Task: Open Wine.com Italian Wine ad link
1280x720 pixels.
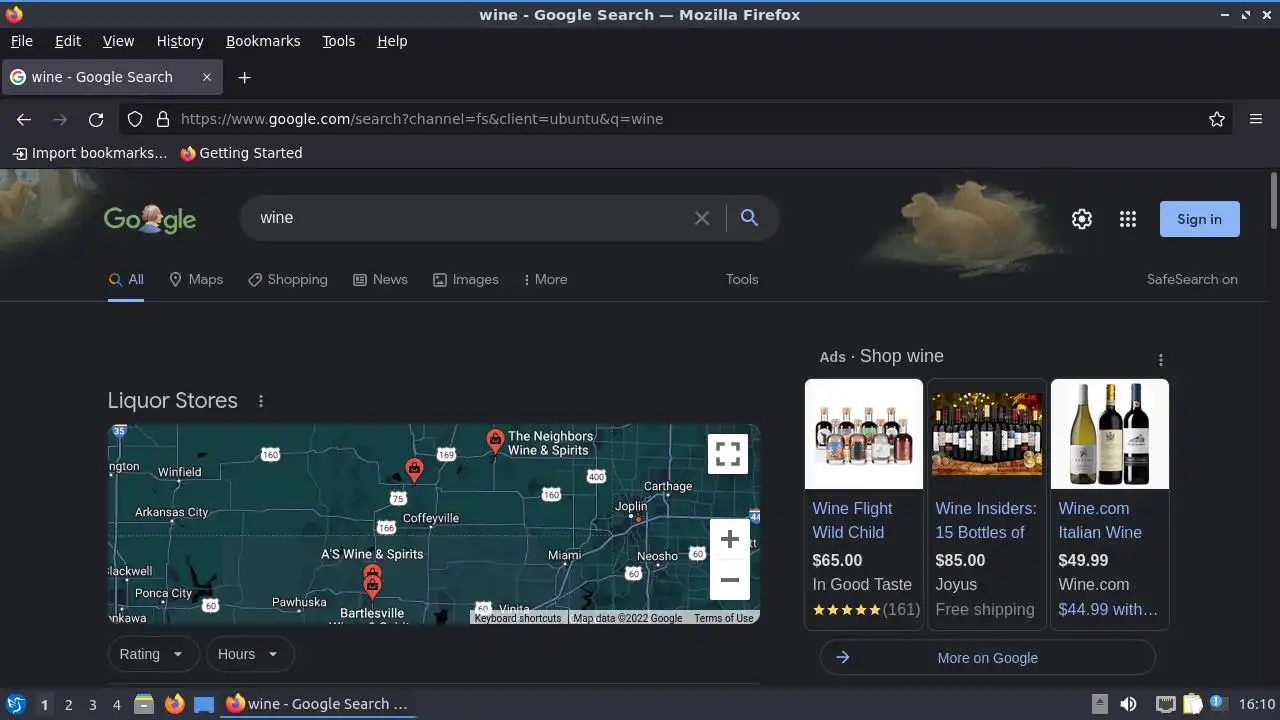Action: tap(1100, 520)
